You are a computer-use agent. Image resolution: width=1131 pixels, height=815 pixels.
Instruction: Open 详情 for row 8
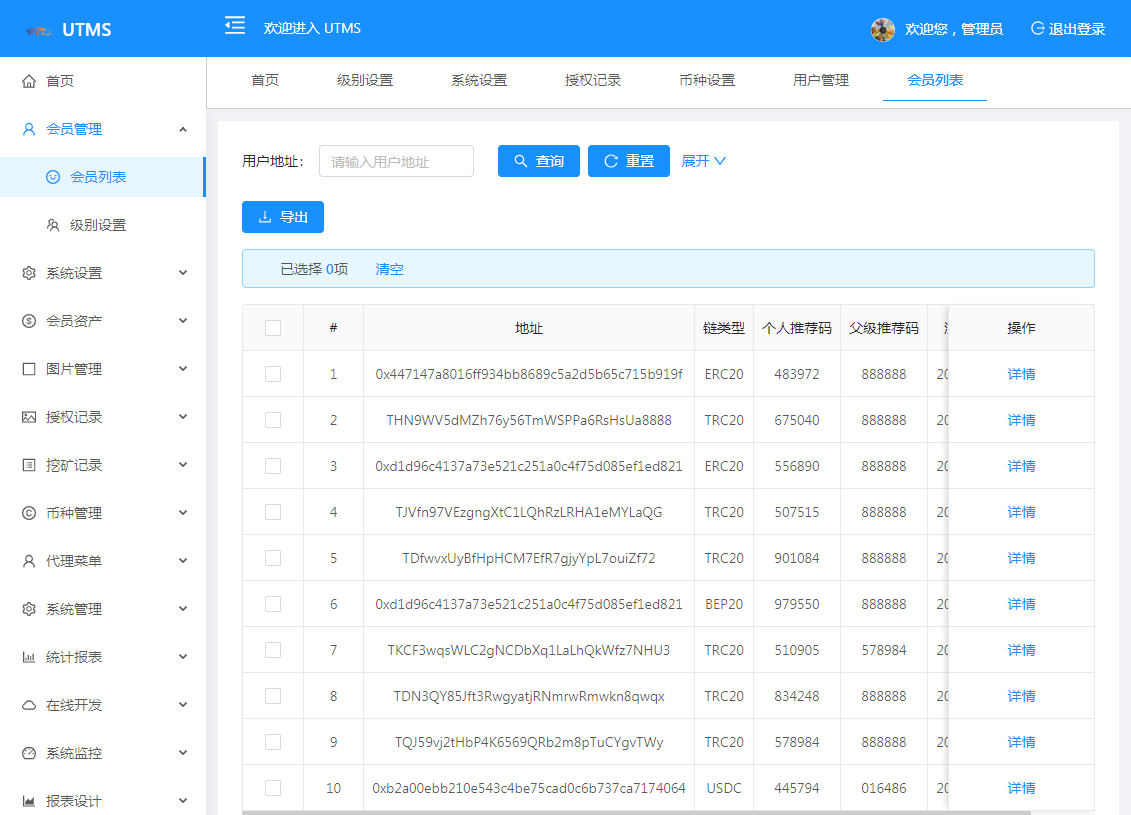pyautogui.click(x=1021, y=696)
